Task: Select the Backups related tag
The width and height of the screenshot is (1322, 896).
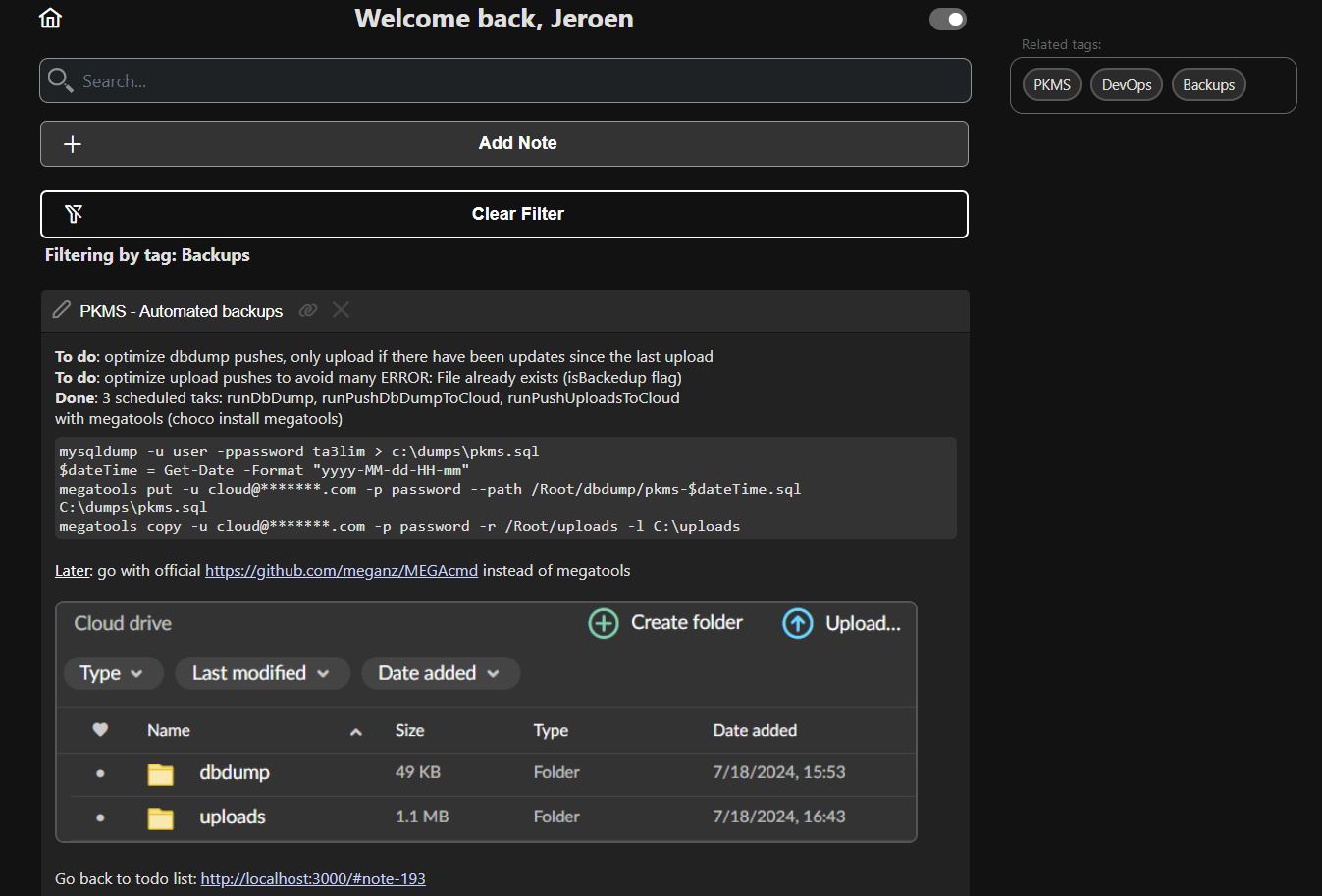Action: 1209,85
